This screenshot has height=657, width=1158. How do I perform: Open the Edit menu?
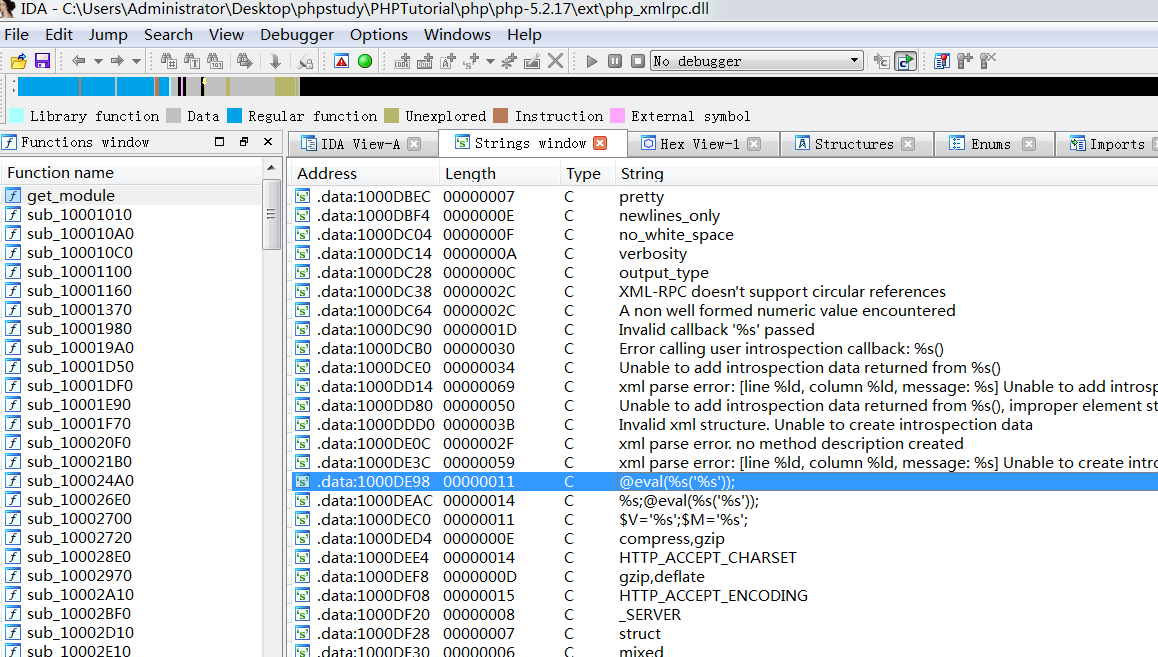pyautogui.click(x=58, y=35)
